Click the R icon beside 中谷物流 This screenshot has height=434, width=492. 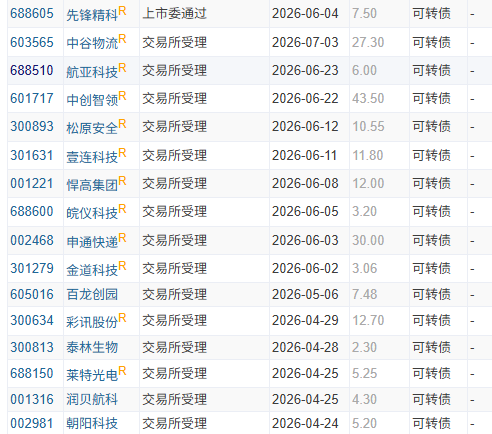point(122,39)
